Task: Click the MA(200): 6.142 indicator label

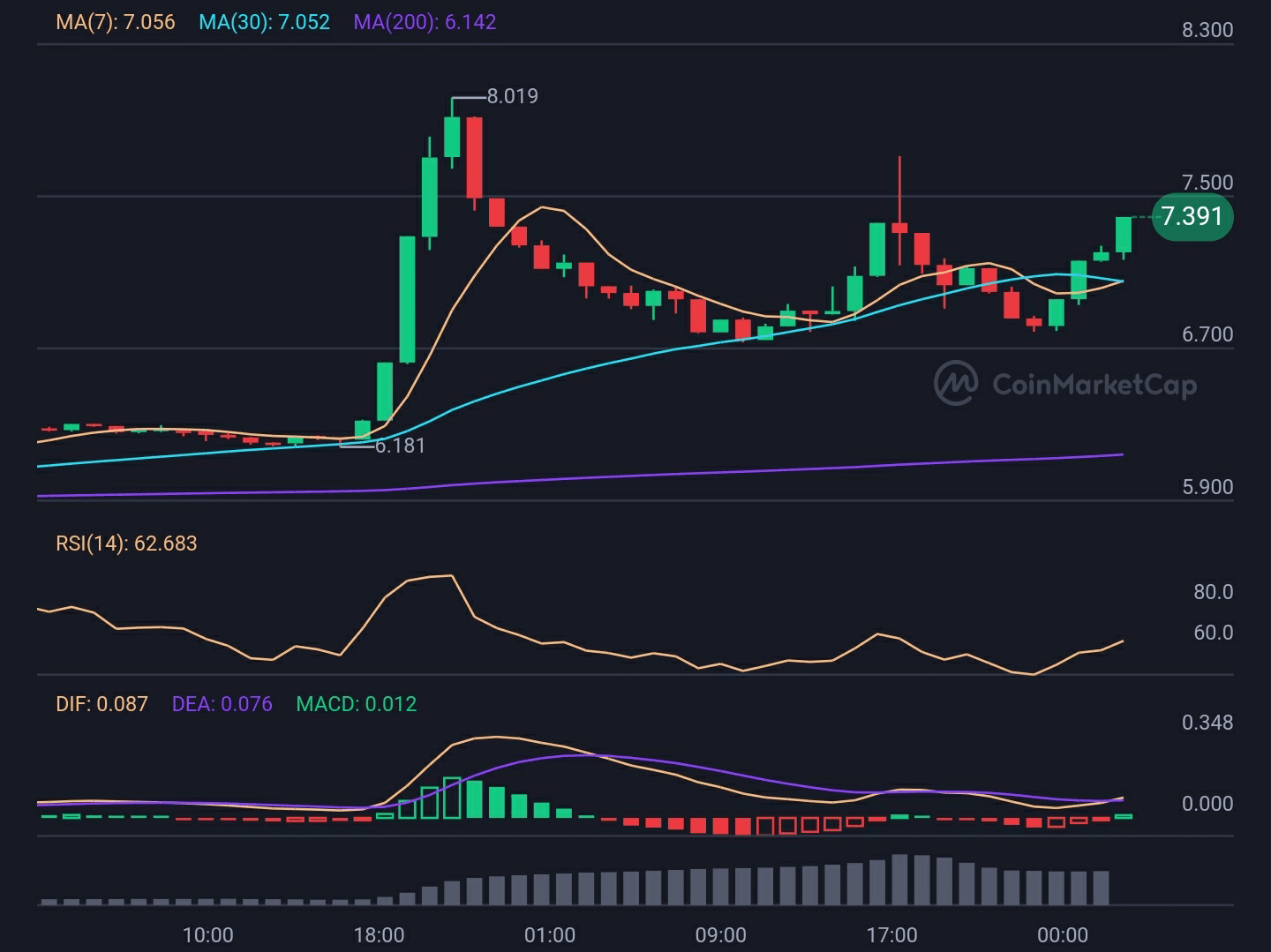Action: [425, 22]
